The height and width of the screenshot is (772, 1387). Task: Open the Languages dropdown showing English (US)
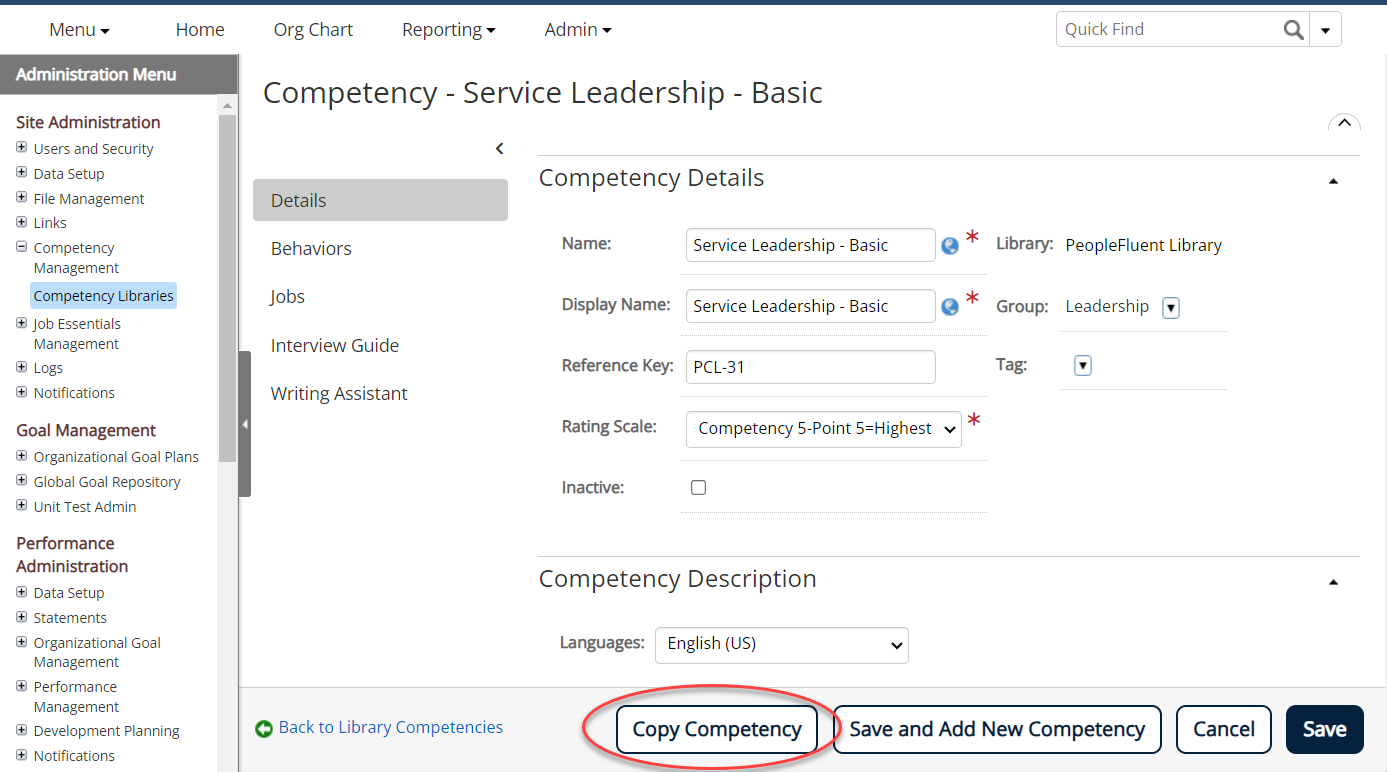(781, 645)
